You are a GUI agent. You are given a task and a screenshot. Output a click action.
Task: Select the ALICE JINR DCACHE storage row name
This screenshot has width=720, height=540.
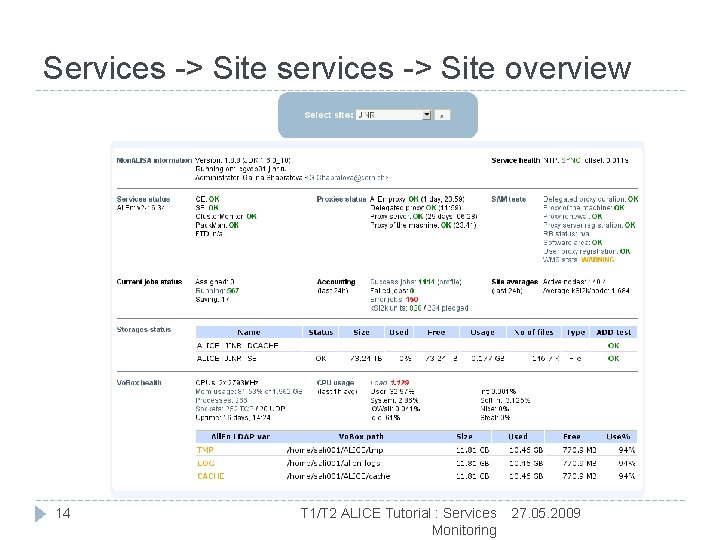(237, 345)
